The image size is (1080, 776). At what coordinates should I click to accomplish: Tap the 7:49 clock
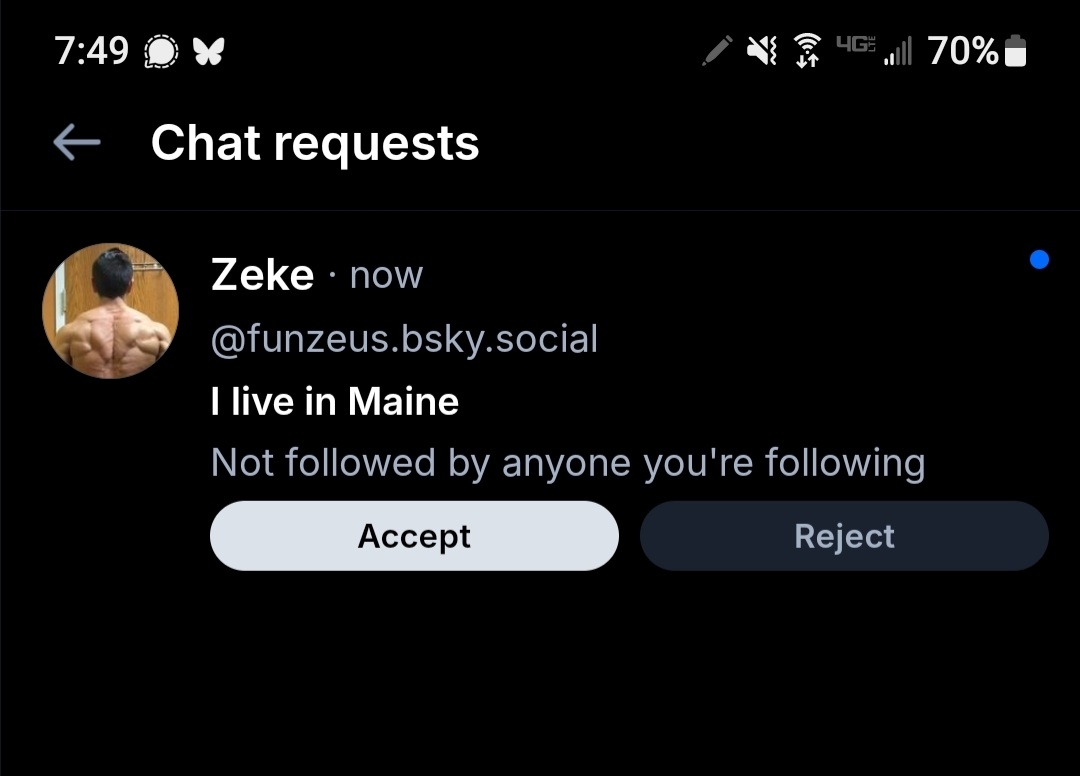tap(92, 51)
